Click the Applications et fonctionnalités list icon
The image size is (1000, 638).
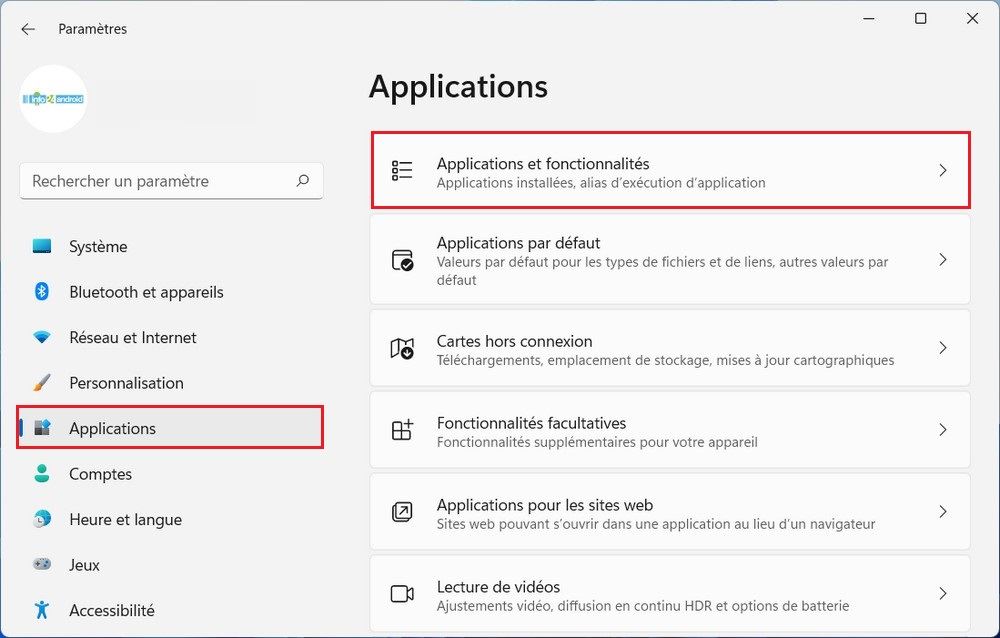tap(403, 170)
